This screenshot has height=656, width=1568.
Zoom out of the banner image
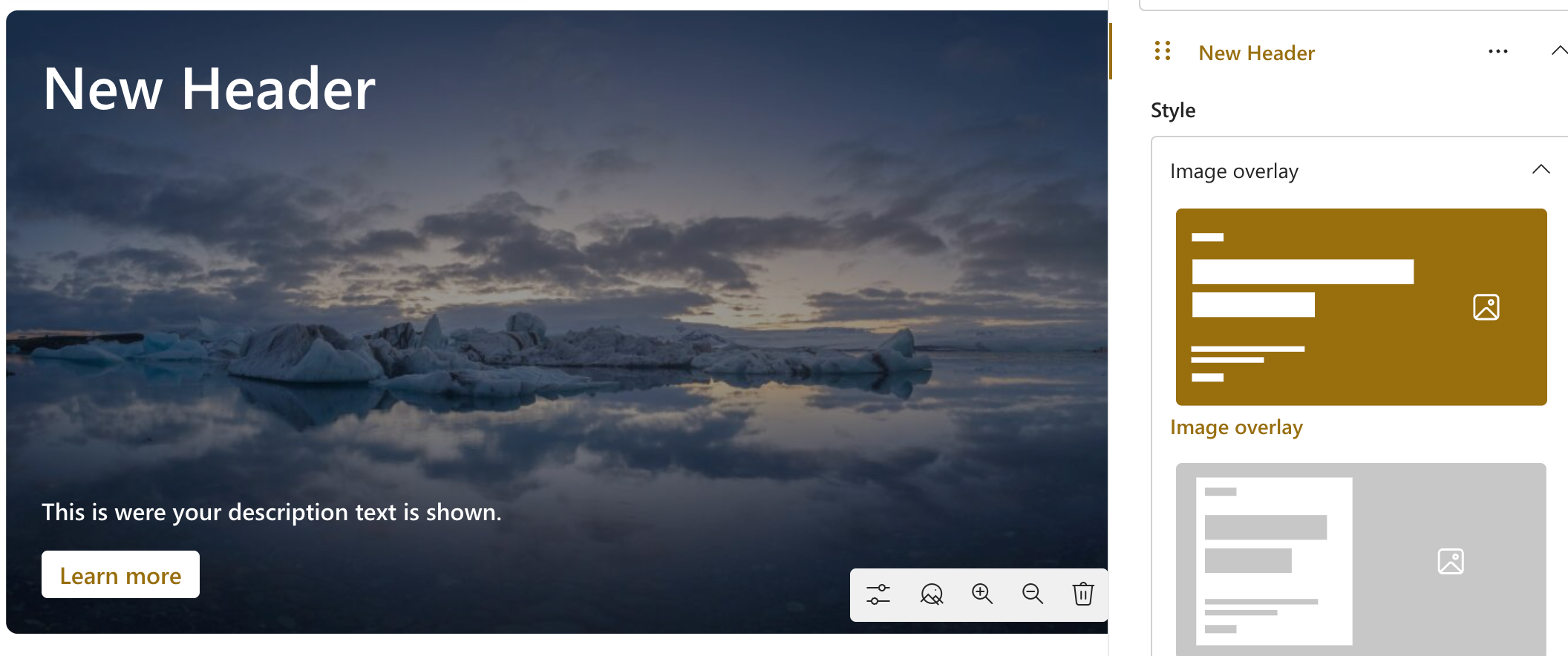(1033, 594)
